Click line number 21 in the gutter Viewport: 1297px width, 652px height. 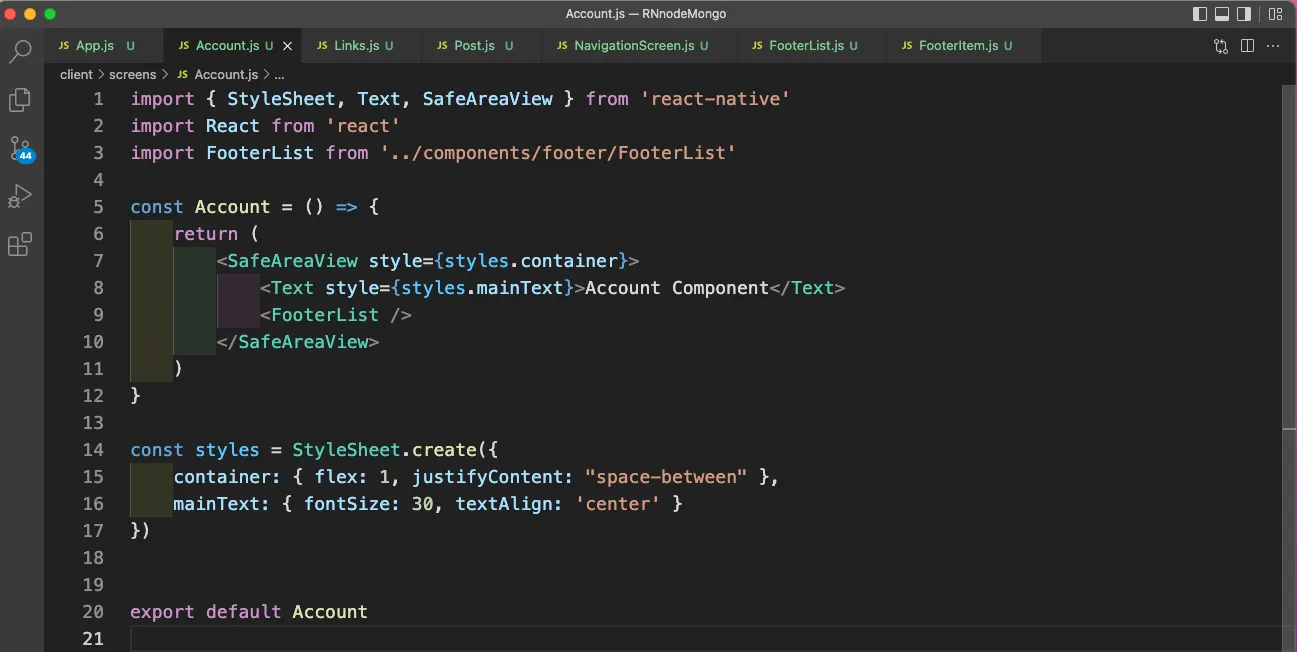click(x=93, y=639)
